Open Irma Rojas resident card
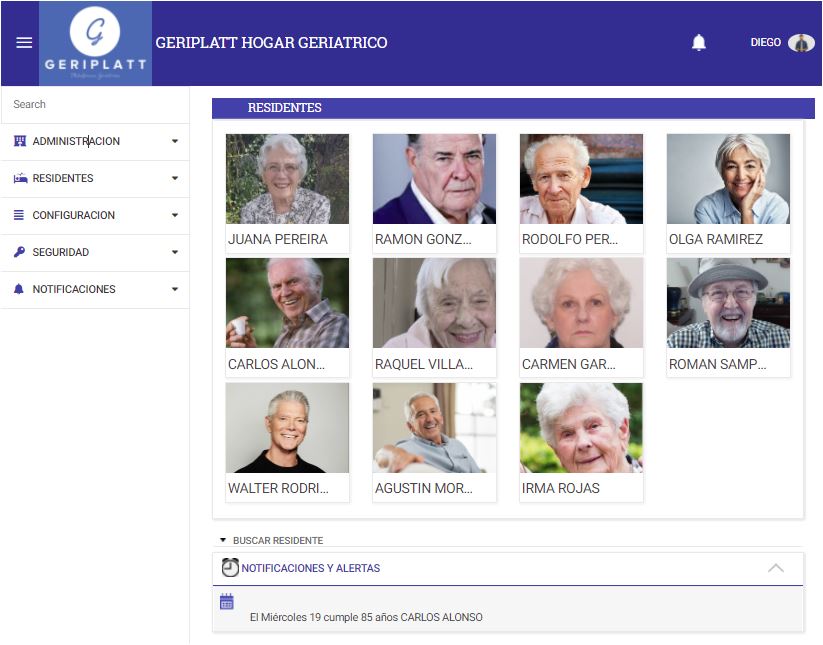This screenshot has width=823, height=645. tap(581, 442)
